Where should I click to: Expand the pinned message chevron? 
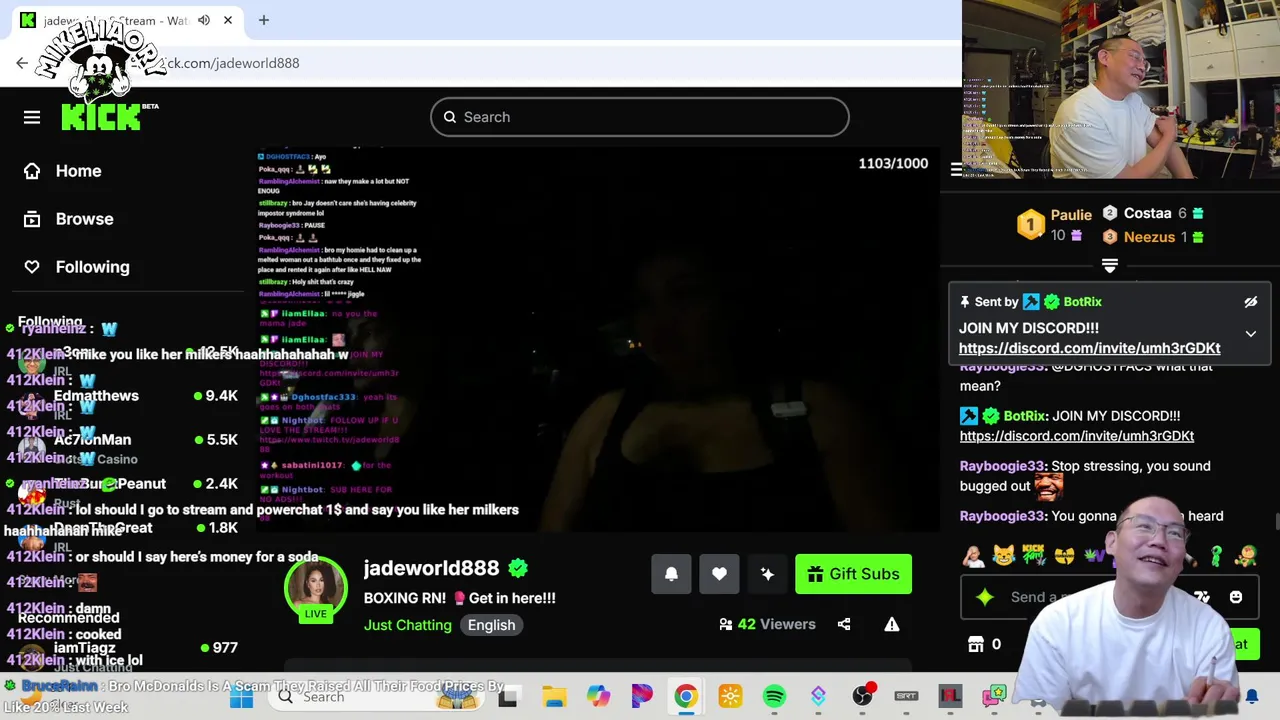tap(1250, 334)
